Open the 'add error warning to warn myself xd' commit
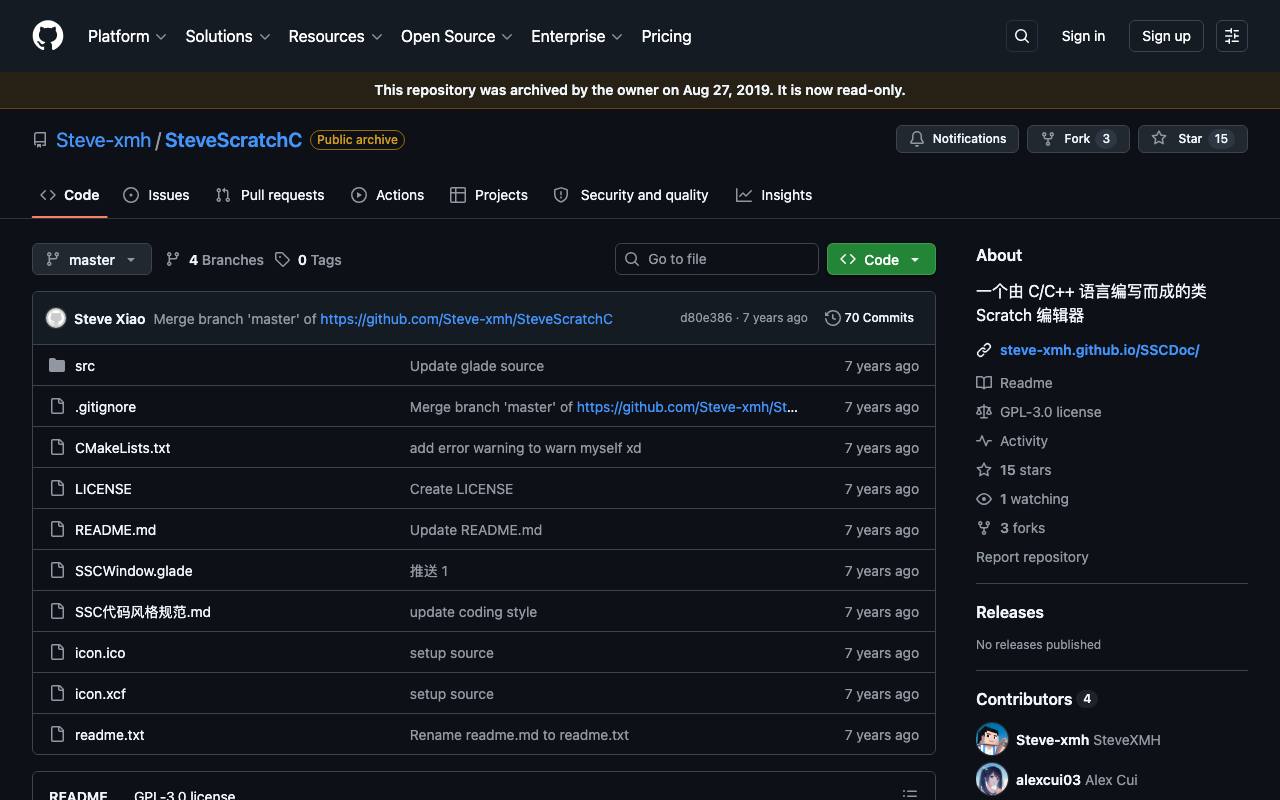 526,448
